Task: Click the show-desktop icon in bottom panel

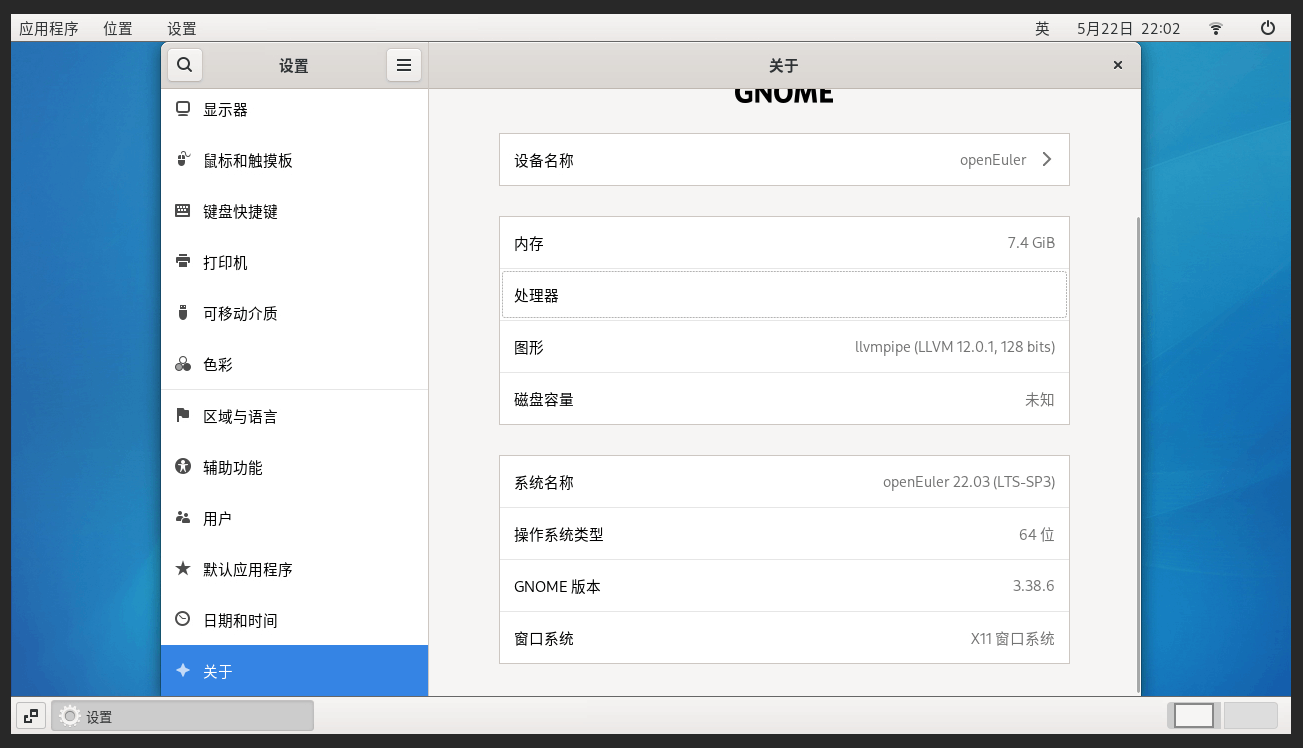Action: [31, 716]
